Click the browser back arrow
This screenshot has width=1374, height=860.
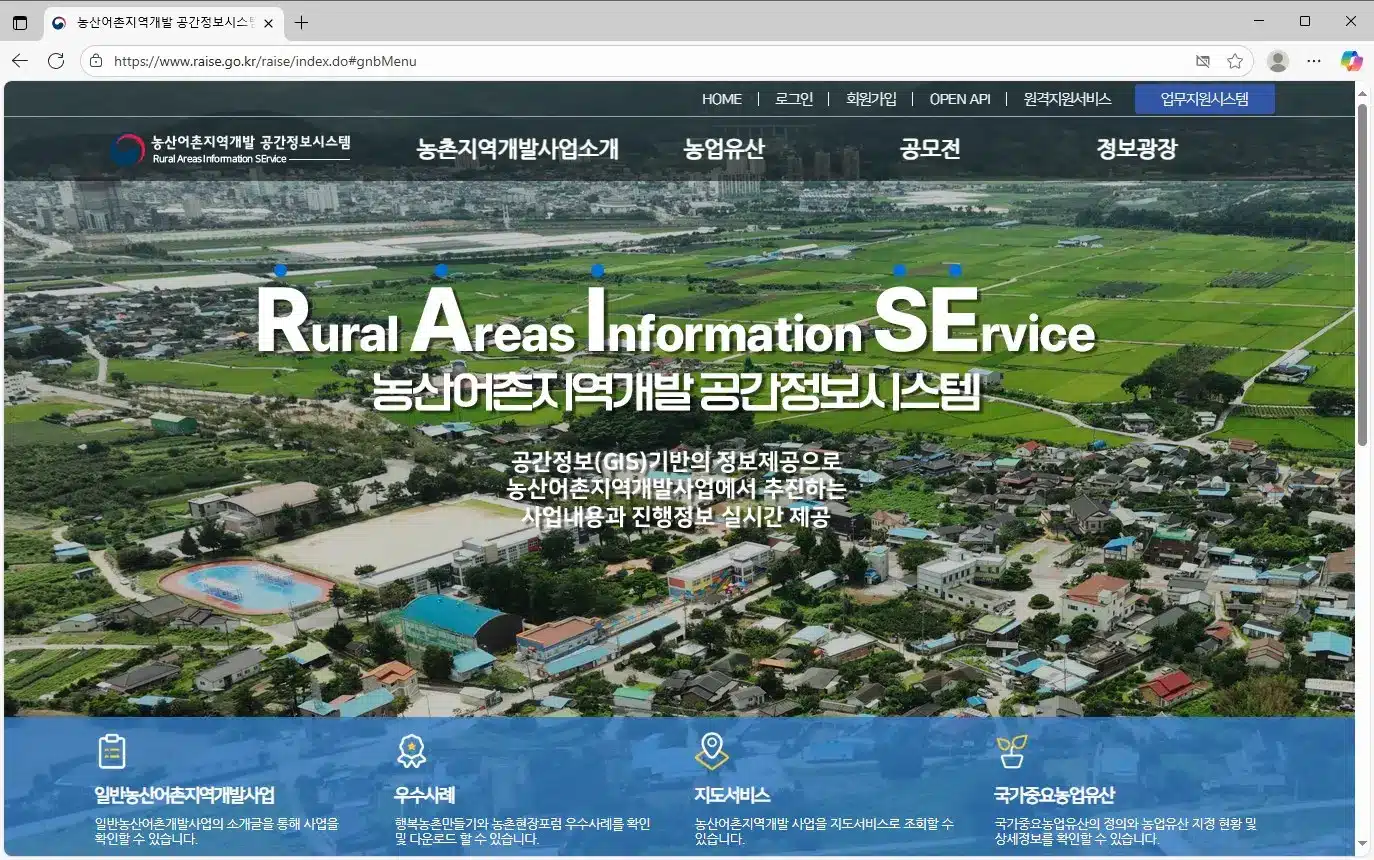click(x=20, y=61)
